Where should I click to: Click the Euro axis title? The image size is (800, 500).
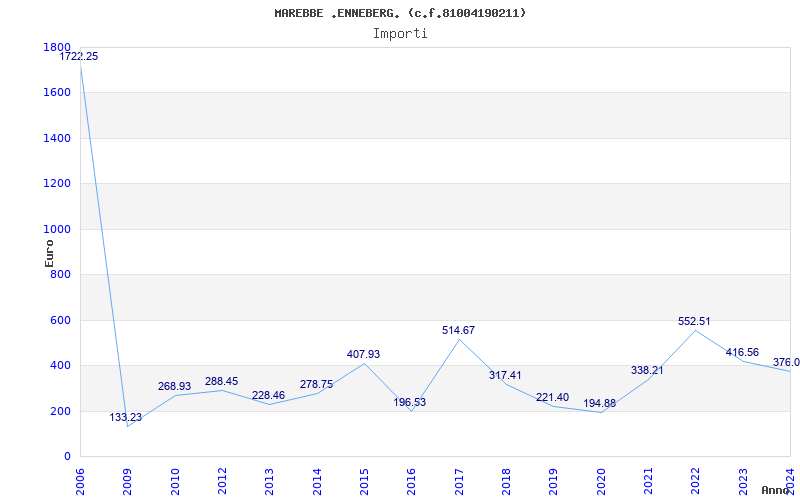click(x=49, y=253)
